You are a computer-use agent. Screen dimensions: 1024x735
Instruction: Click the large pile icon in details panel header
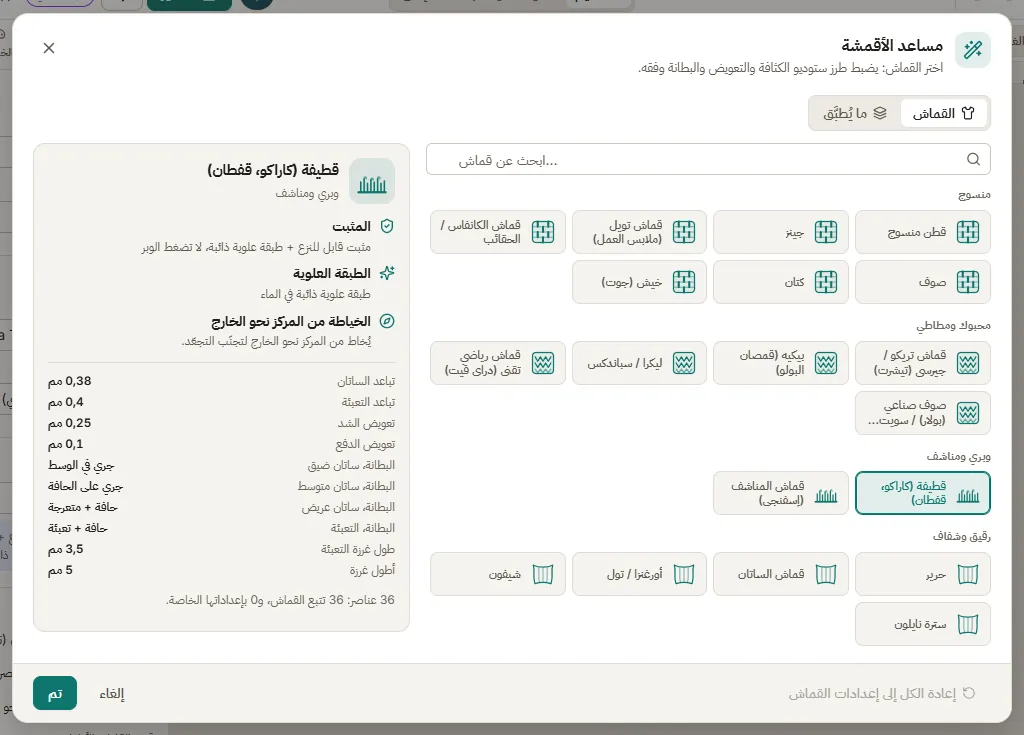(372, 182)
